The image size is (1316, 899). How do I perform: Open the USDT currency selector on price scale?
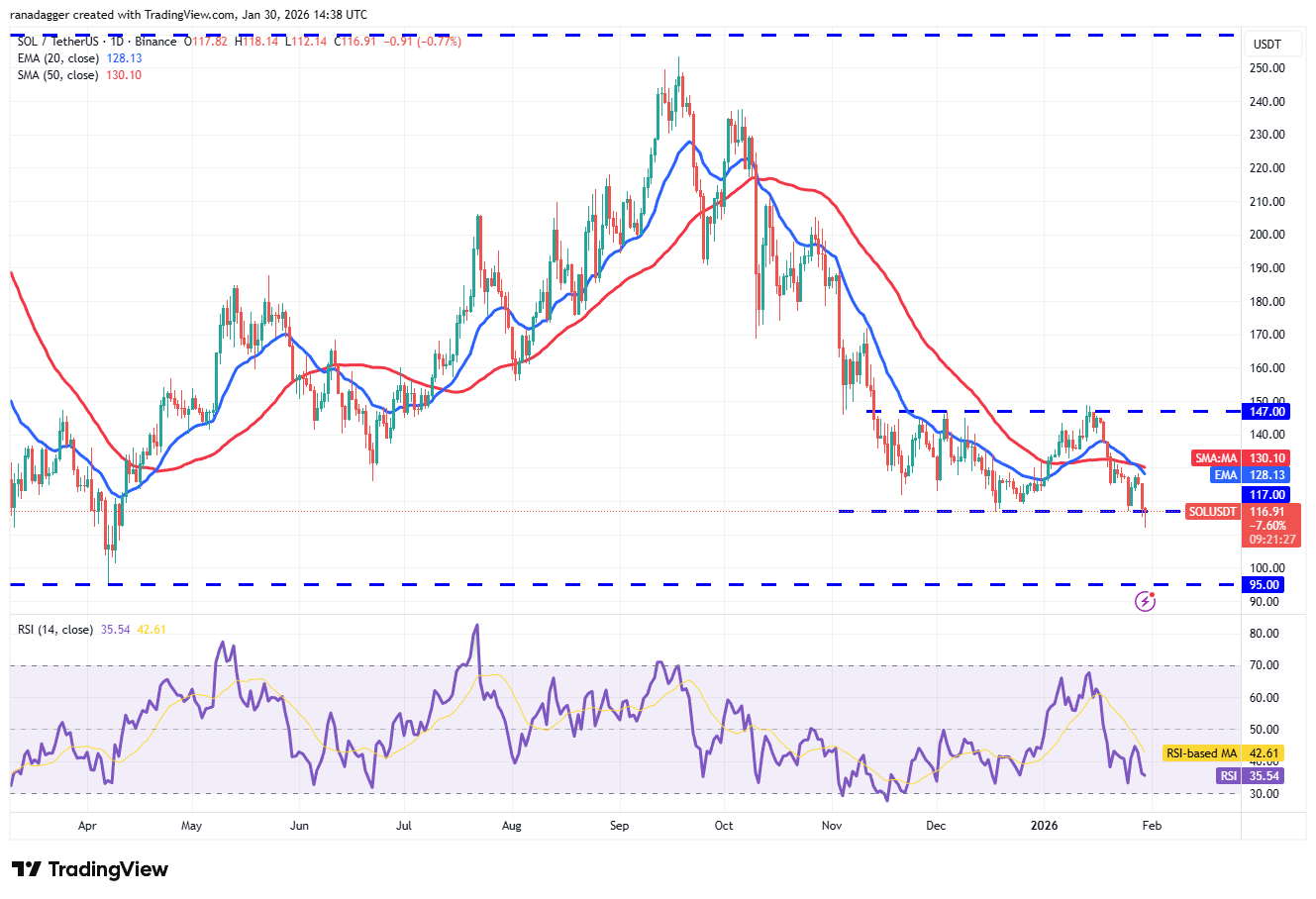[1273, 43]
